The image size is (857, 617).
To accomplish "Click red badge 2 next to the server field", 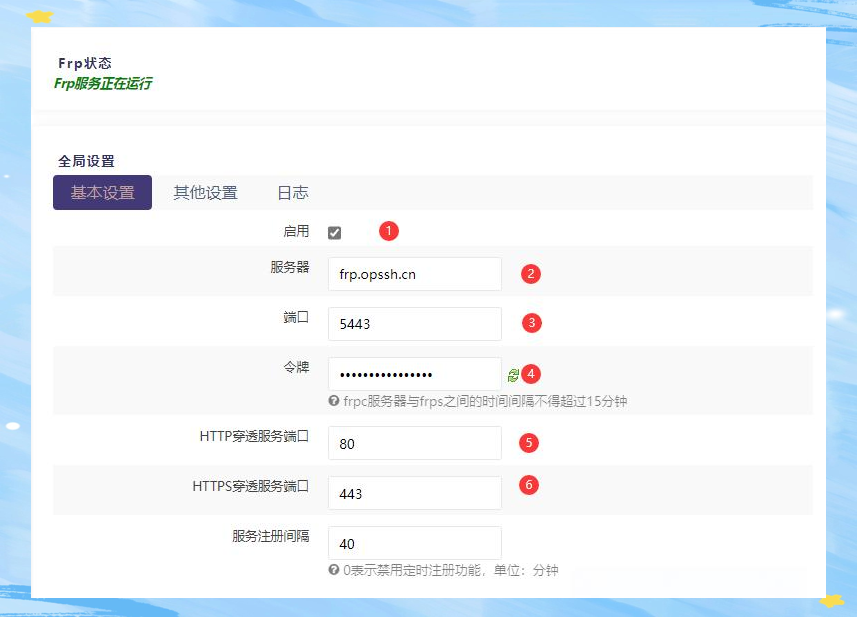I will pos(530,274).
